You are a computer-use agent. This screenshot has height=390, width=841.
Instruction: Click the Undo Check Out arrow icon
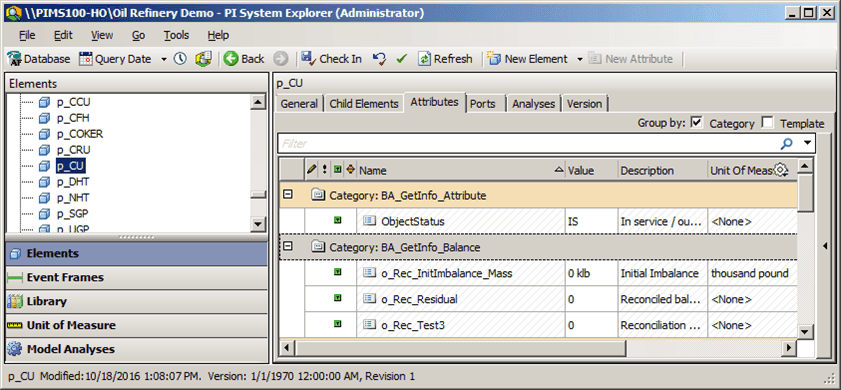[379, 59]
